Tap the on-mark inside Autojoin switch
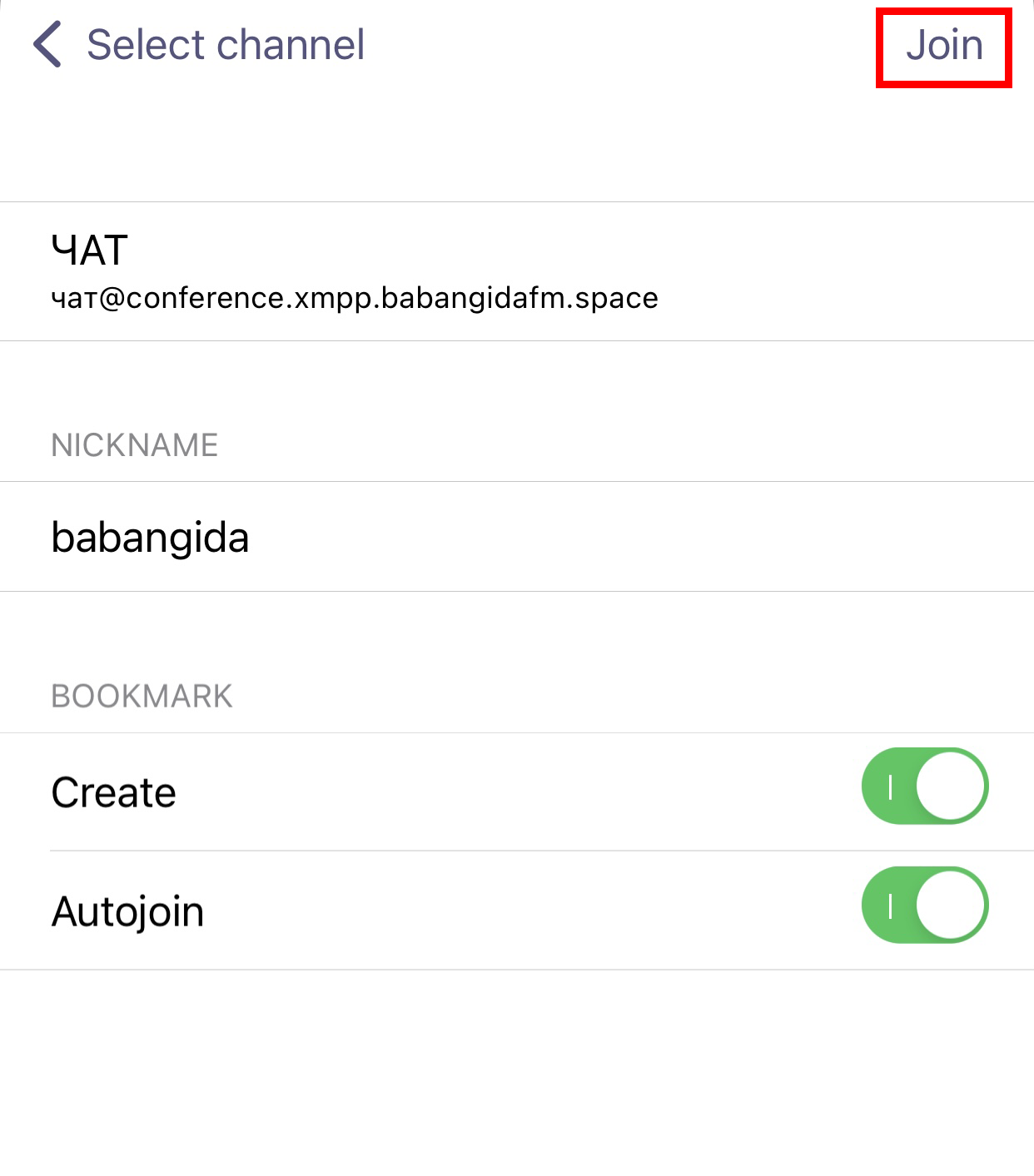 coord(891,906)
